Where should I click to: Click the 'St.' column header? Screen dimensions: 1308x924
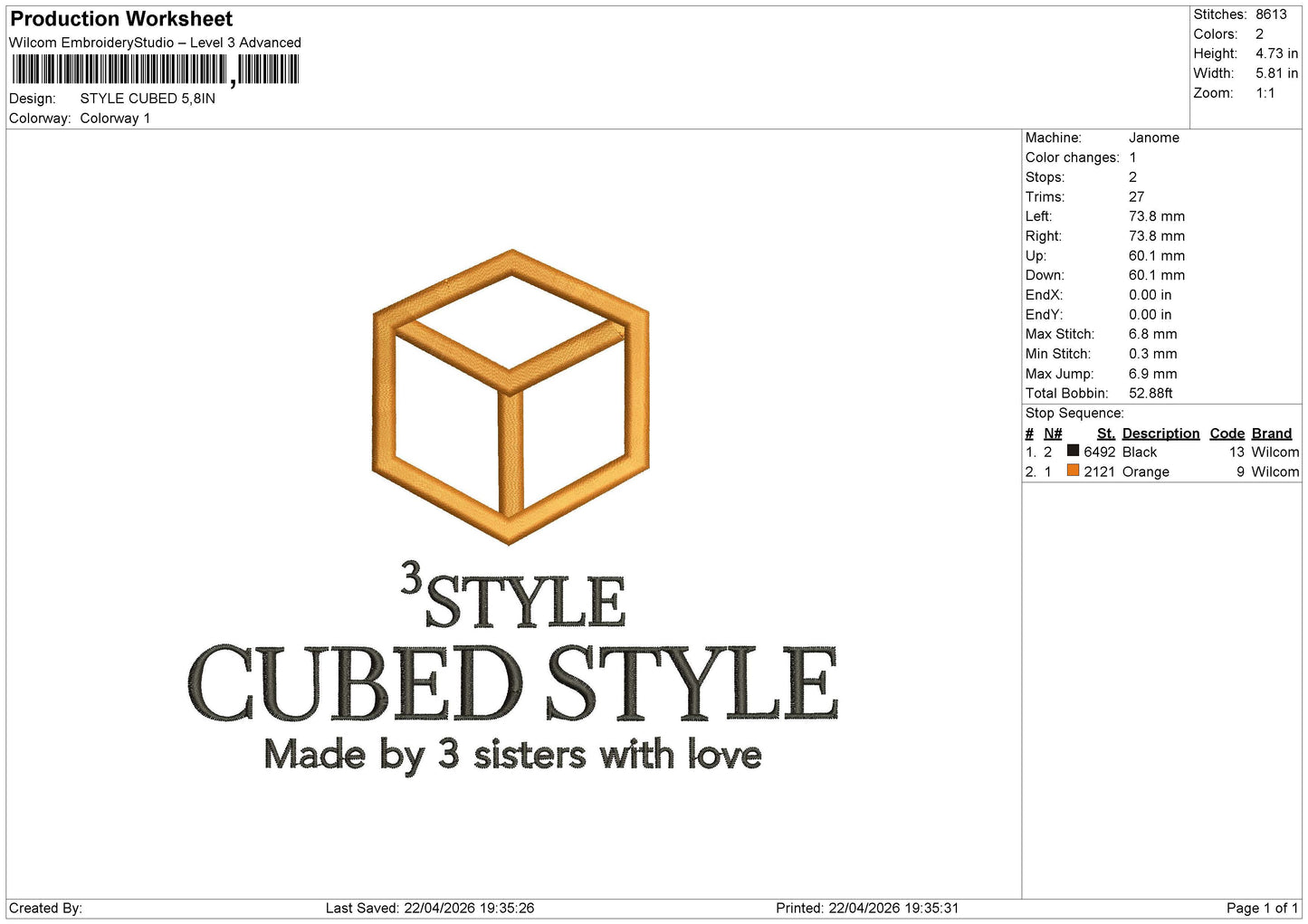1106,433
